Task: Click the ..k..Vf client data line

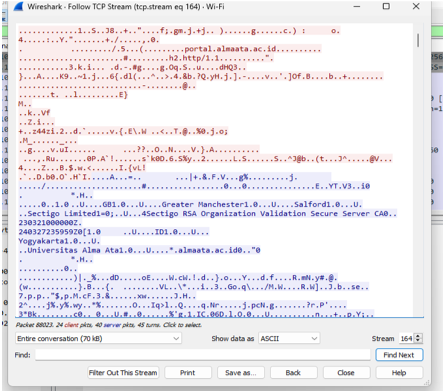Action: tap(34, 113)
